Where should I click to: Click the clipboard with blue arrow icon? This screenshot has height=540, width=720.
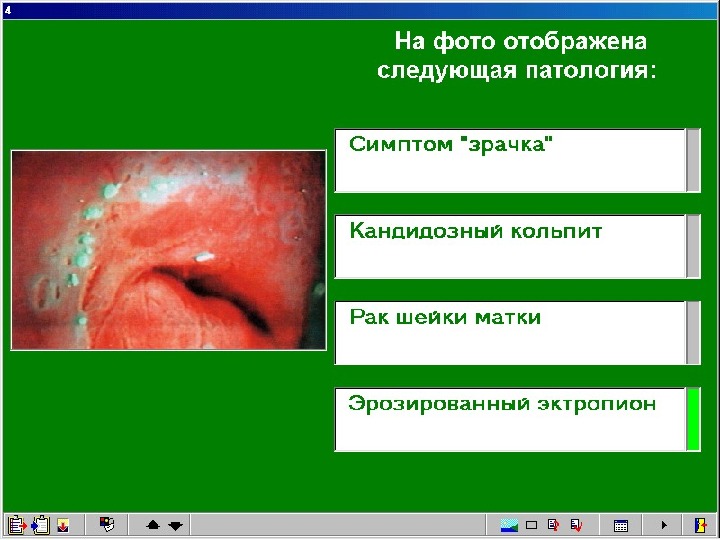pyautogui.click(x=40, y=524)
